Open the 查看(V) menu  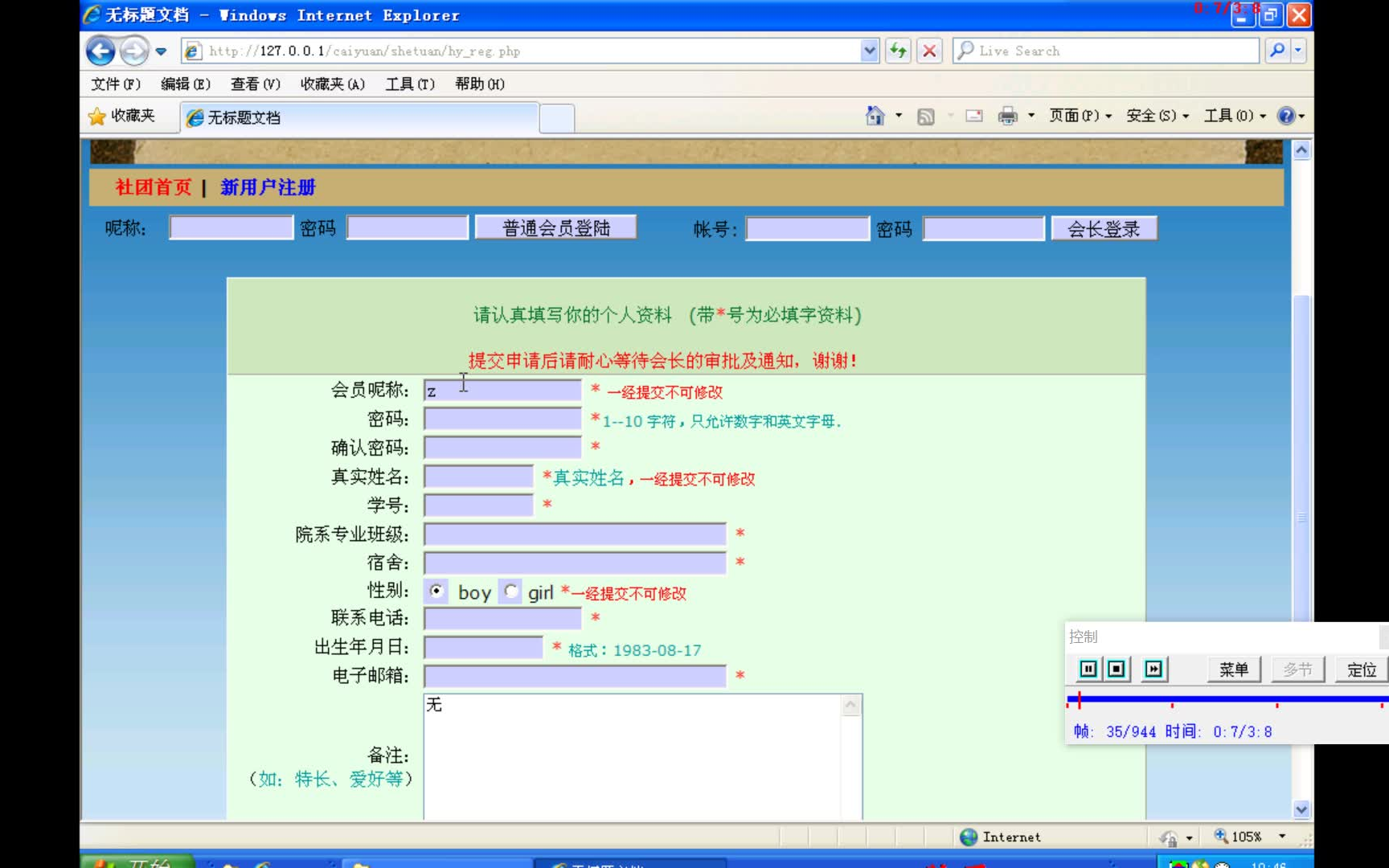[255, 84]
